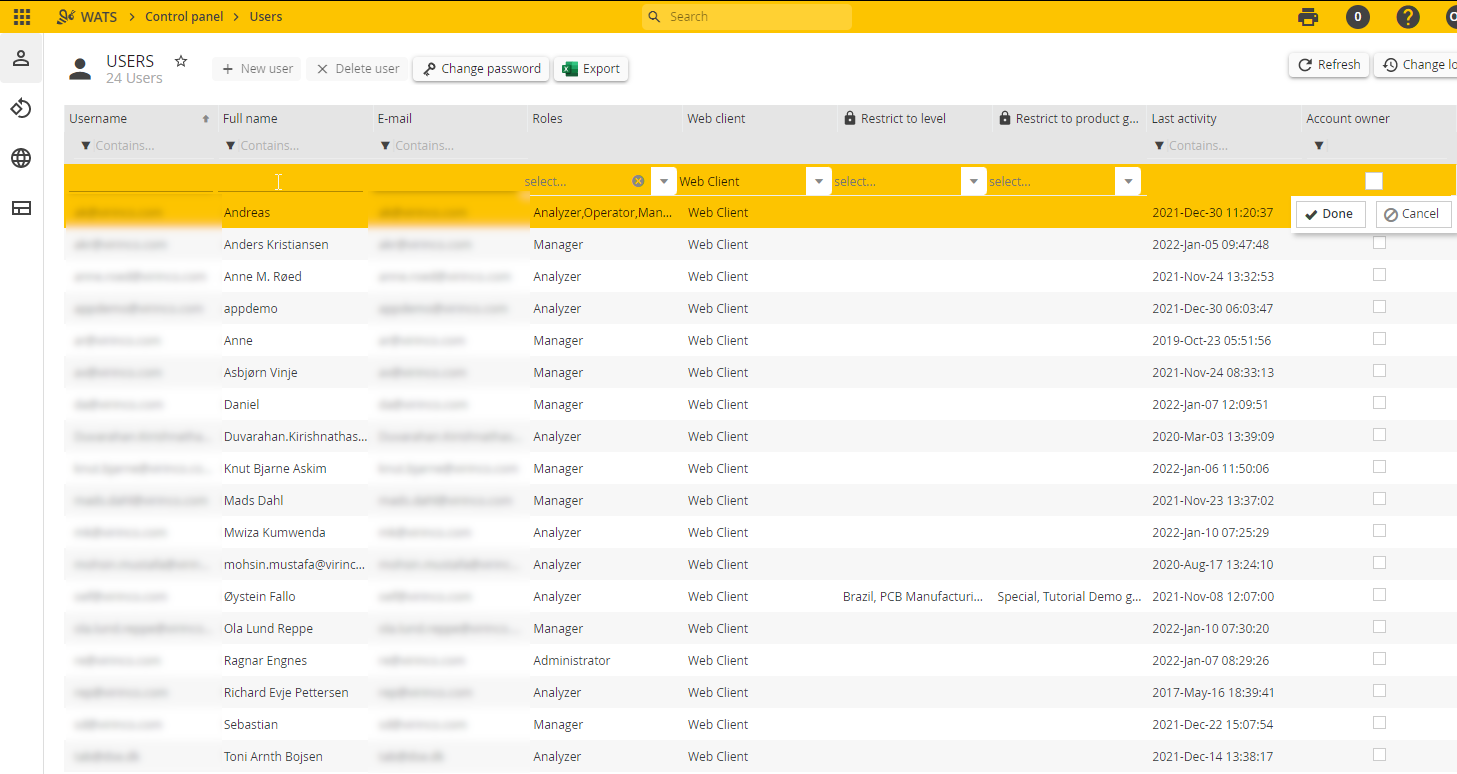The width and height of the screenshot is (1457, 774).
Task: Click the Username filter funnel icon
Action: [x=85, y=146]
